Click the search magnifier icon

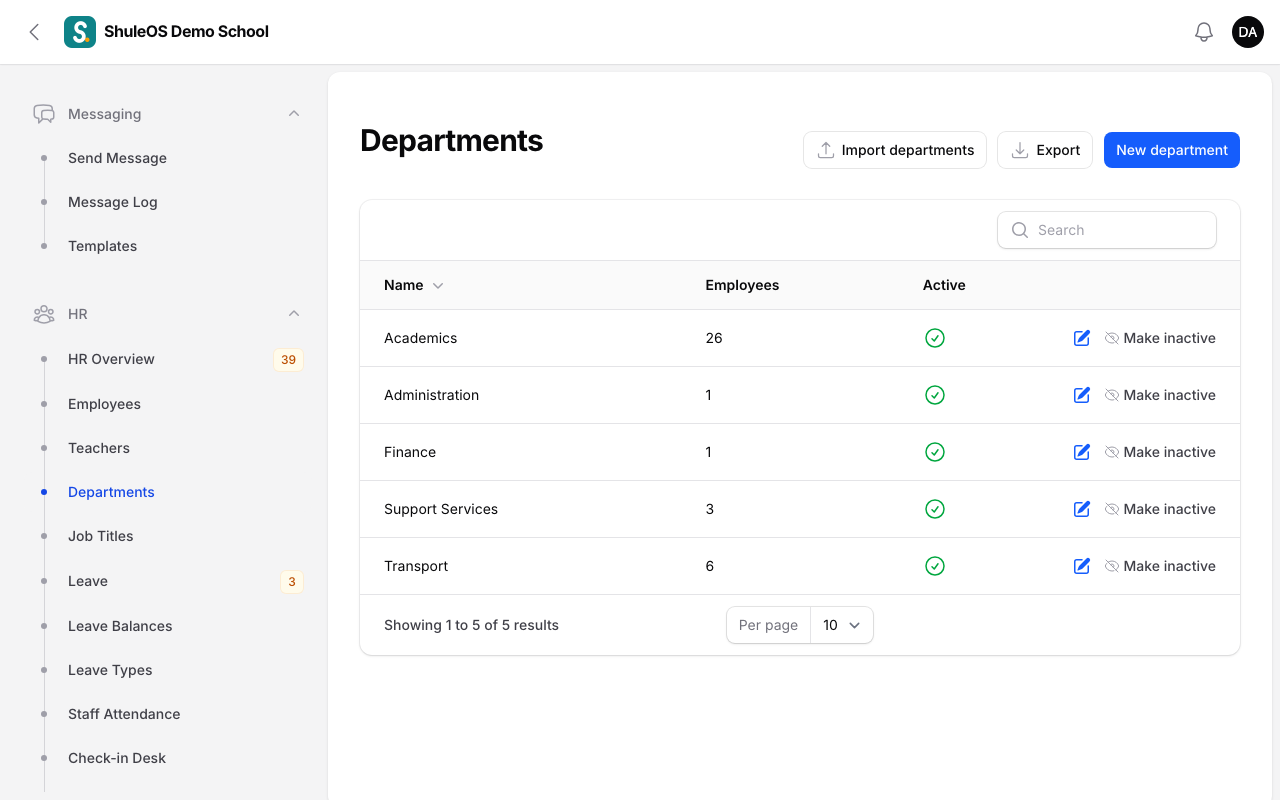1020,230
